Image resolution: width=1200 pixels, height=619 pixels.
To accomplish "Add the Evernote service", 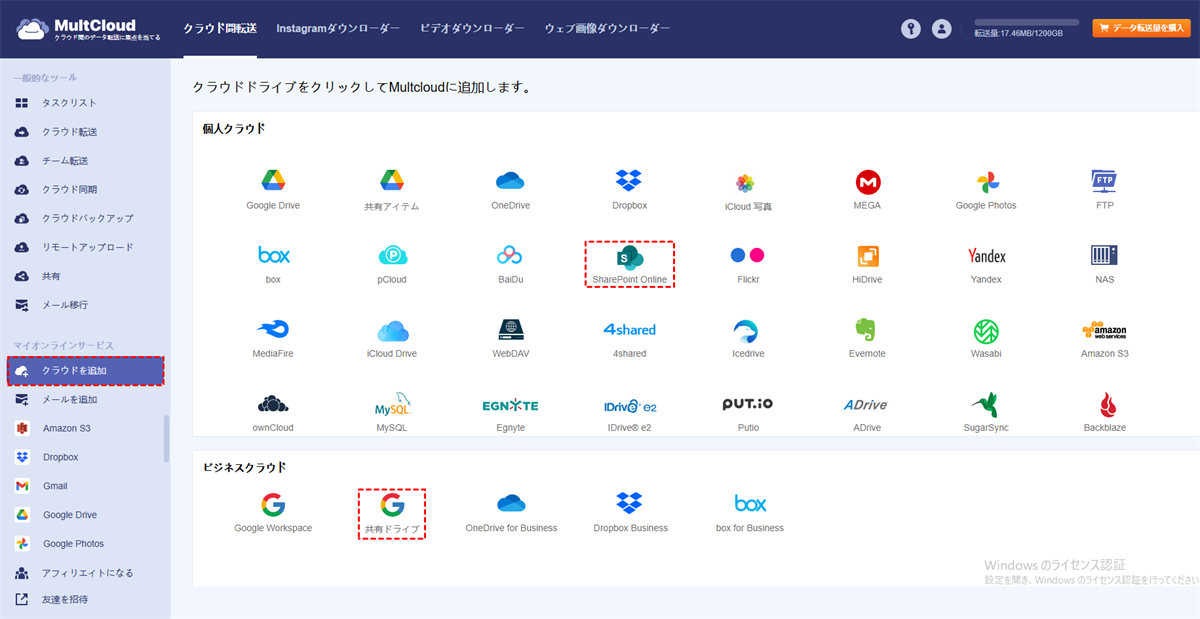I will tap(867, 337).
